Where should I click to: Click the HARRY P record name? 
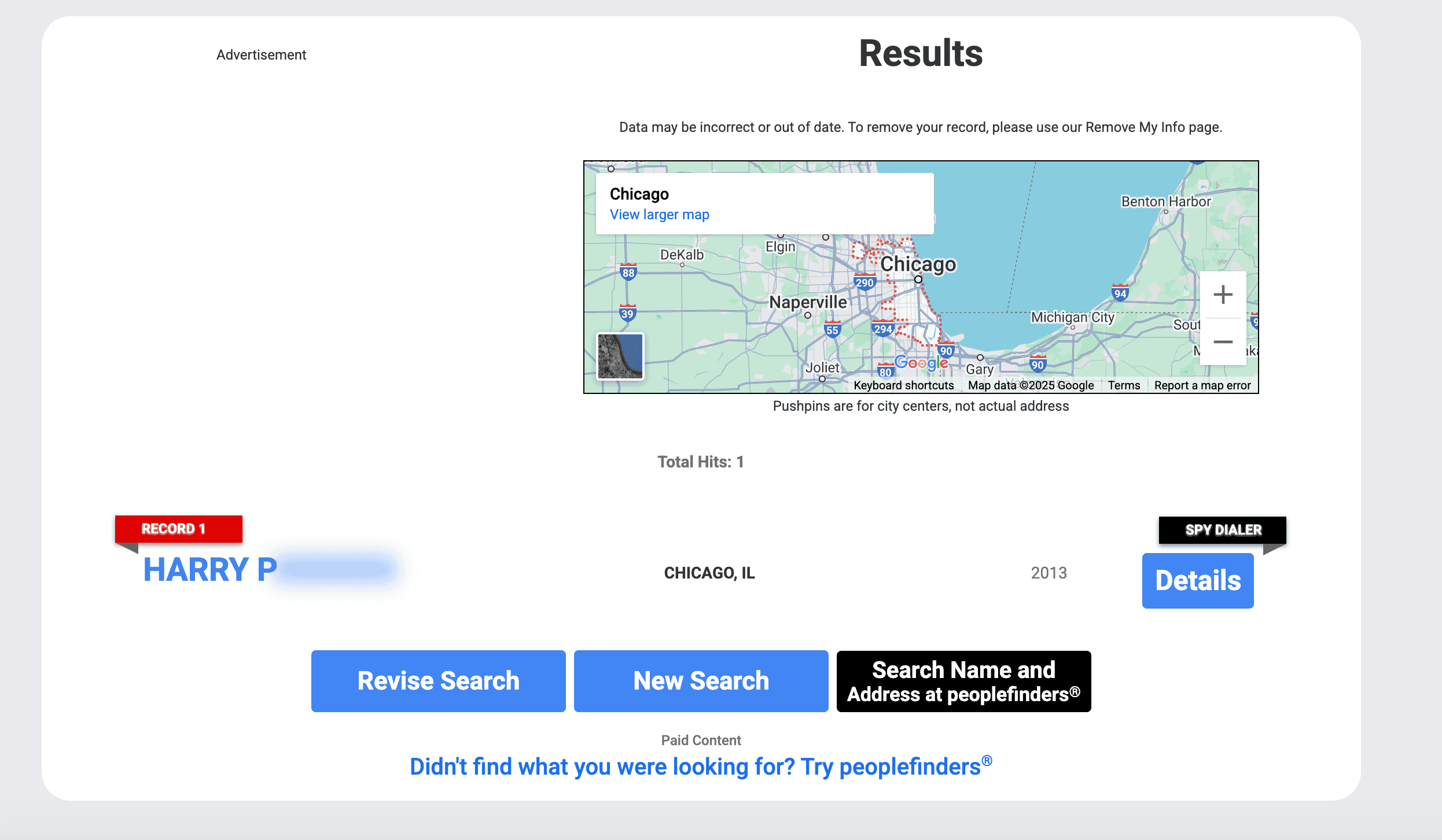[x=210, y=570]
